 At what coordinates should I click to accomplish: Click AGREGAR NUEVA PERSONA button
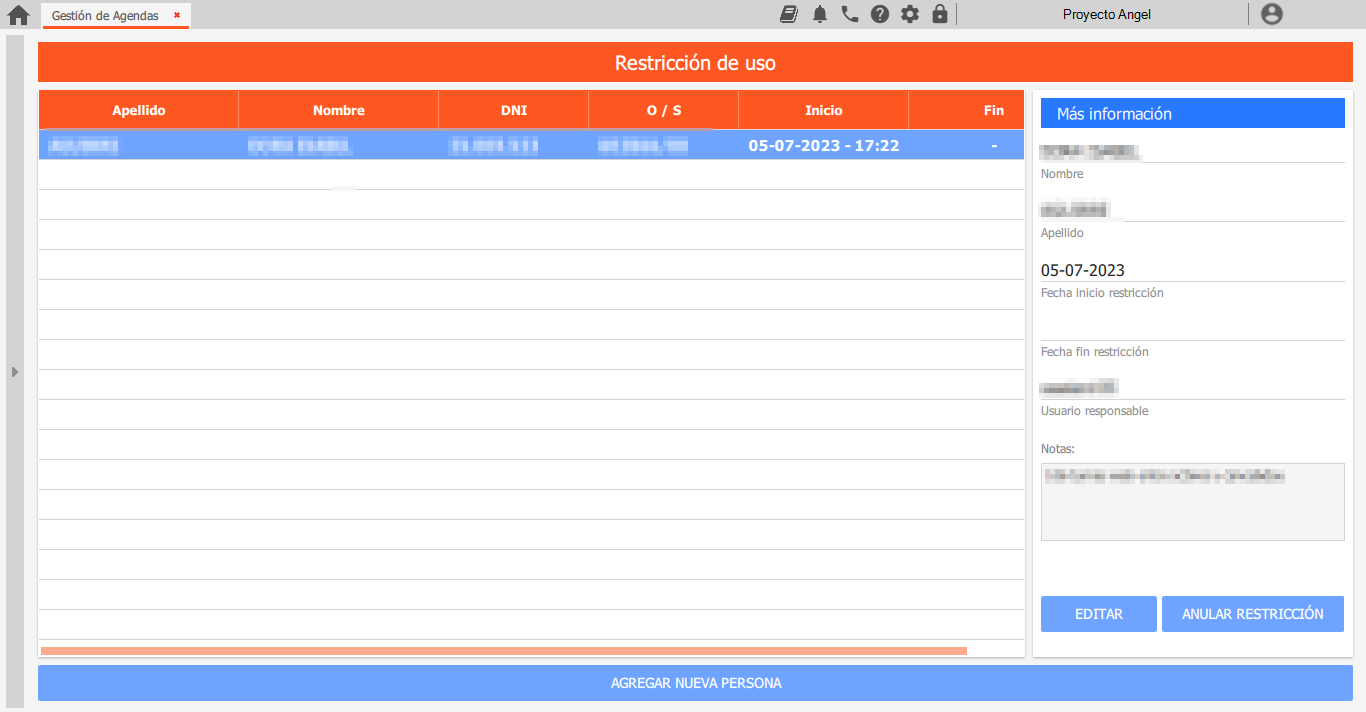pyautogui.click(x=695, y=684)
